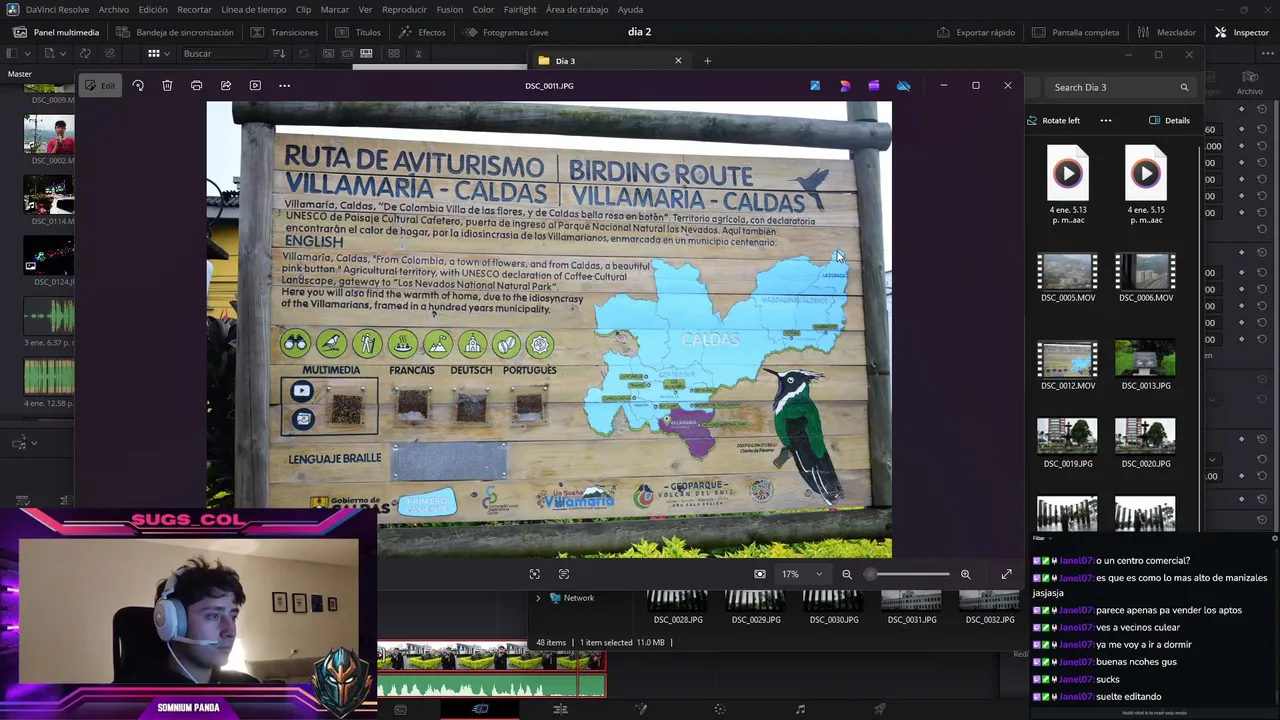
Task: Zoom out with the magnifier minus icon
Action: tap(847, 574)
